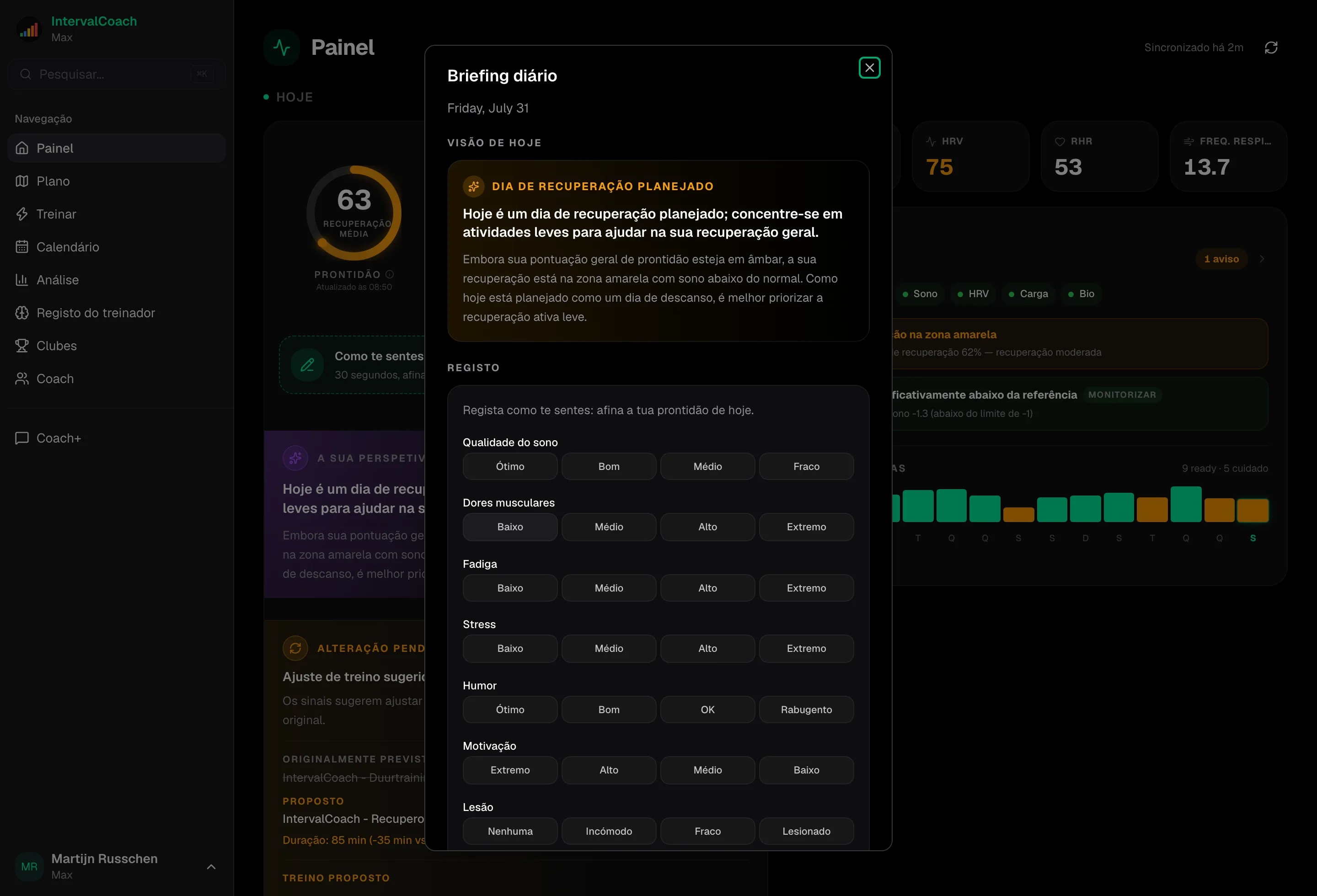The height and width of the screenshot is (896, 1317).
Task: Open Clubes in the sidebar
Action: point(117,346)
